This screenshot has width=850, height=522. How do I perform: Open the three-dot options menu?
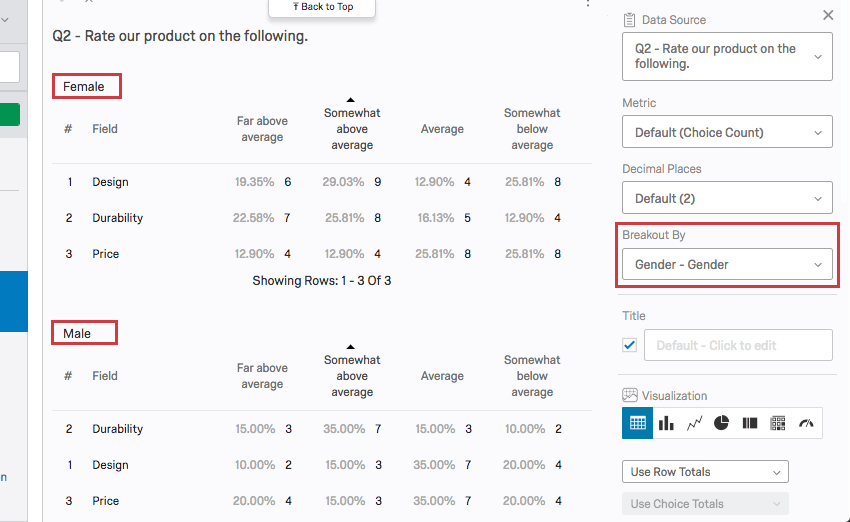pos(588,4)
